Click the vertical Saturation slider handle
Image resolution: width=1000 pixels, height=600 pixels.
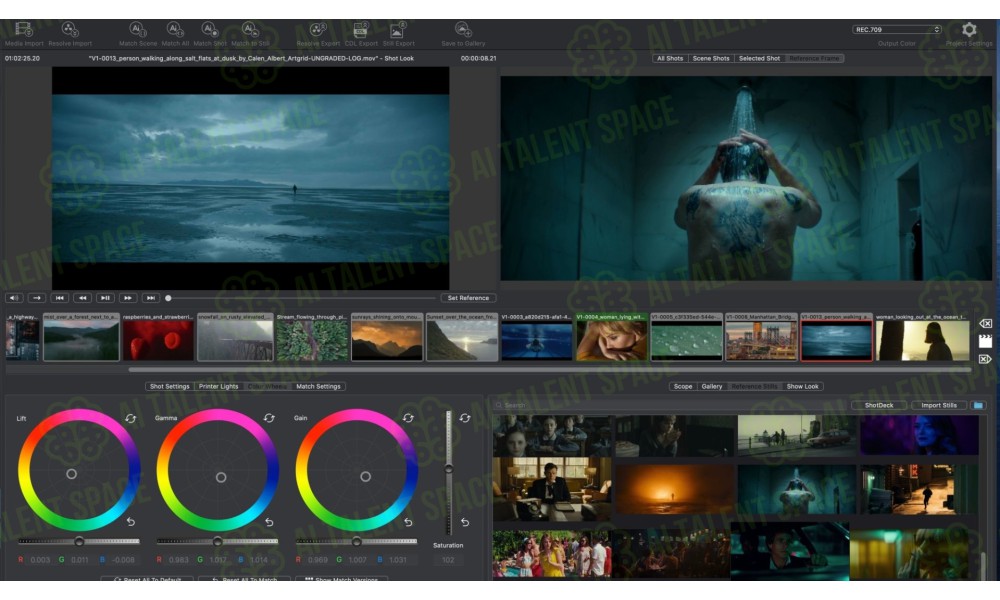tap(449, 469)
